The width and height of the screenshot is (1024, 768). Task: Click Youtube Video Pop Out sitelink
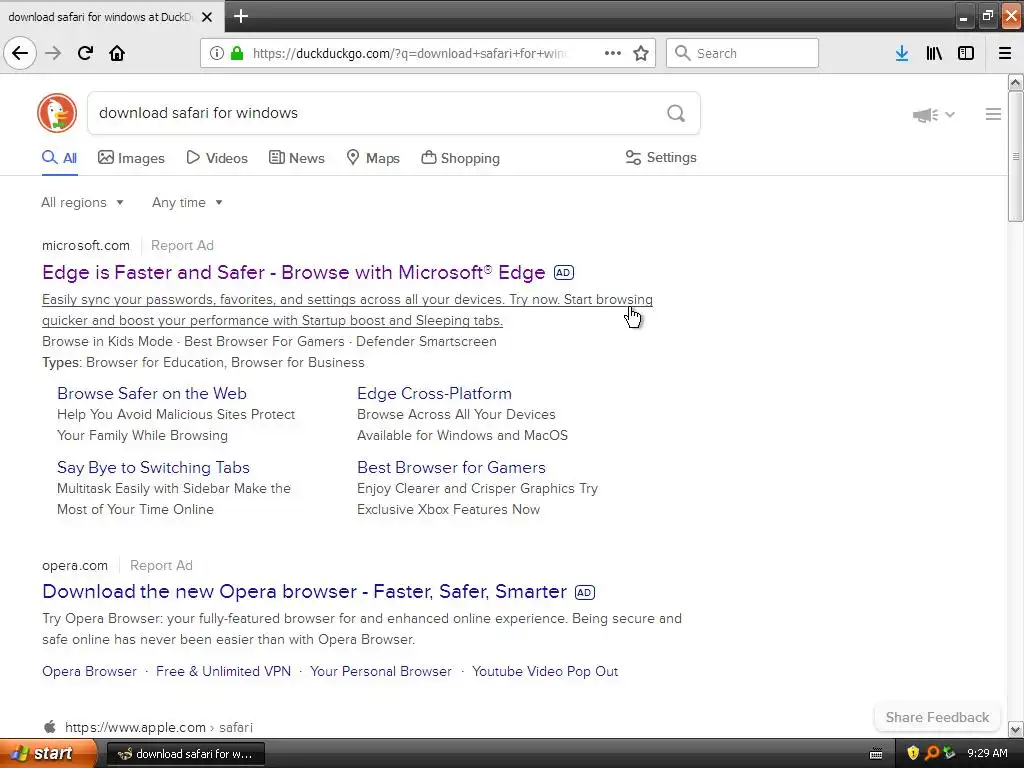tap(545, 671)
